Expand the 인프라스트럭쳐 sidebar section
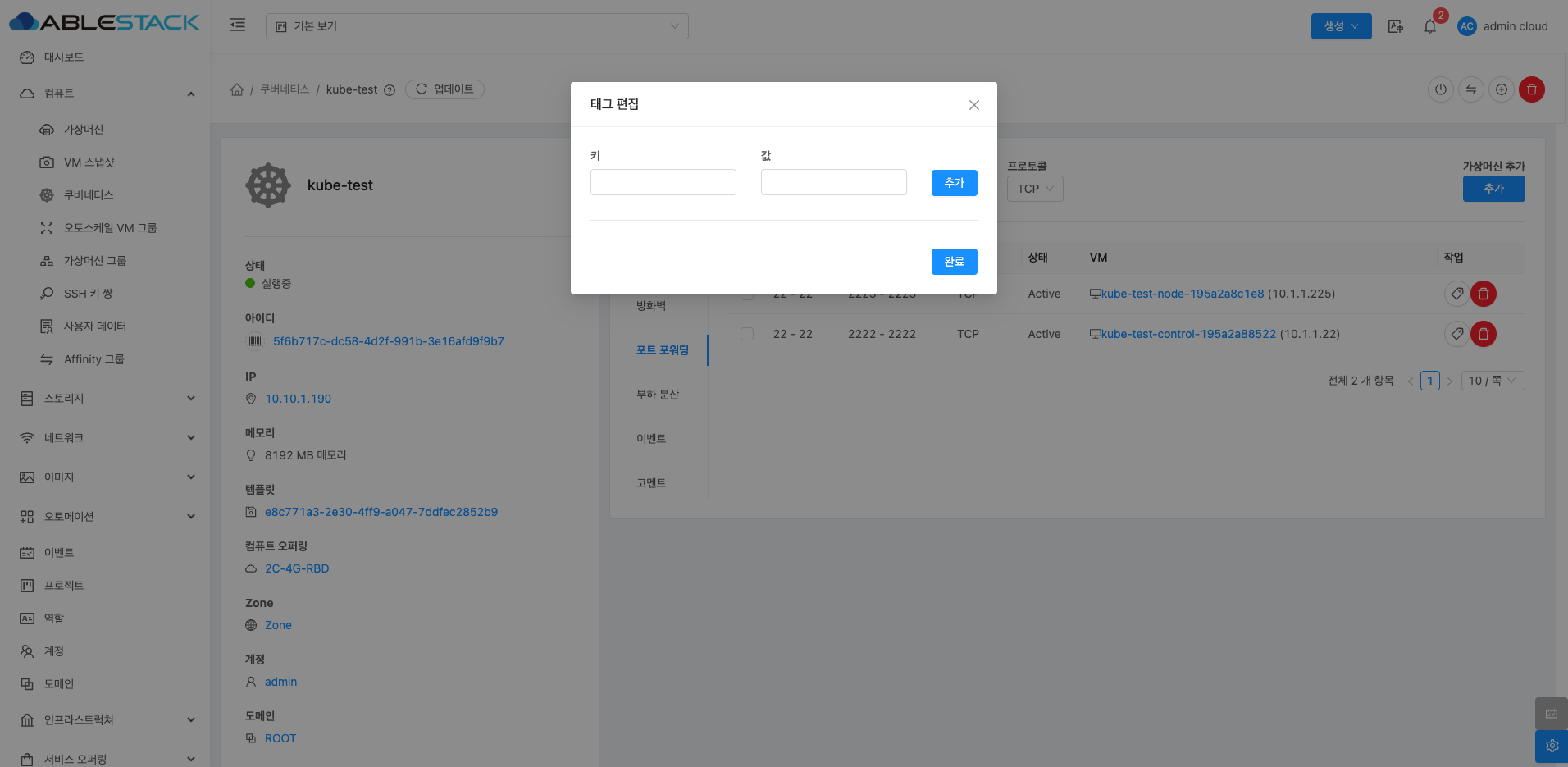The width and height of the screenshot is (1568, 767). click(x=105, y=720)
